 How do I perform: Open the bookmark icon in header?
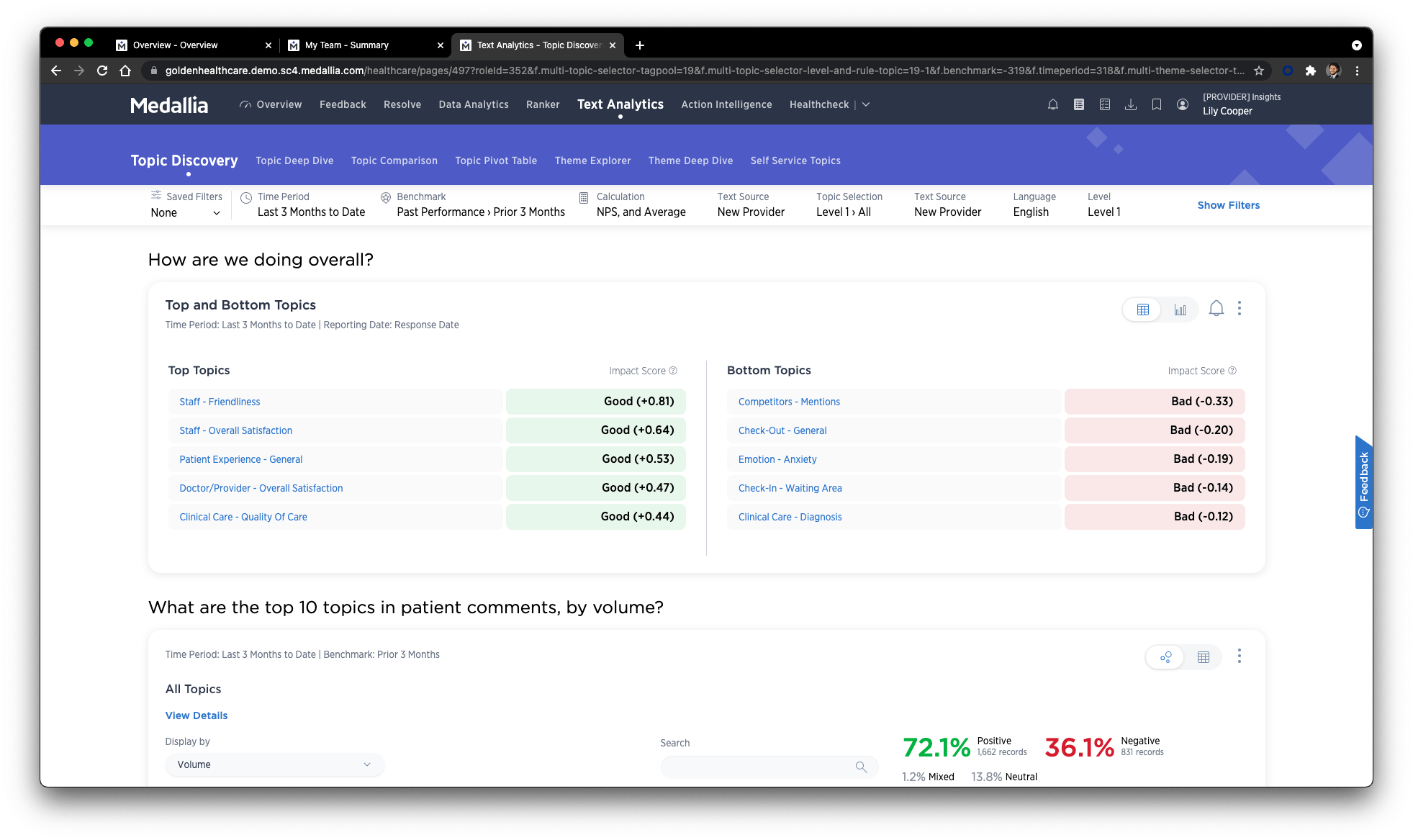point(1156,104)
